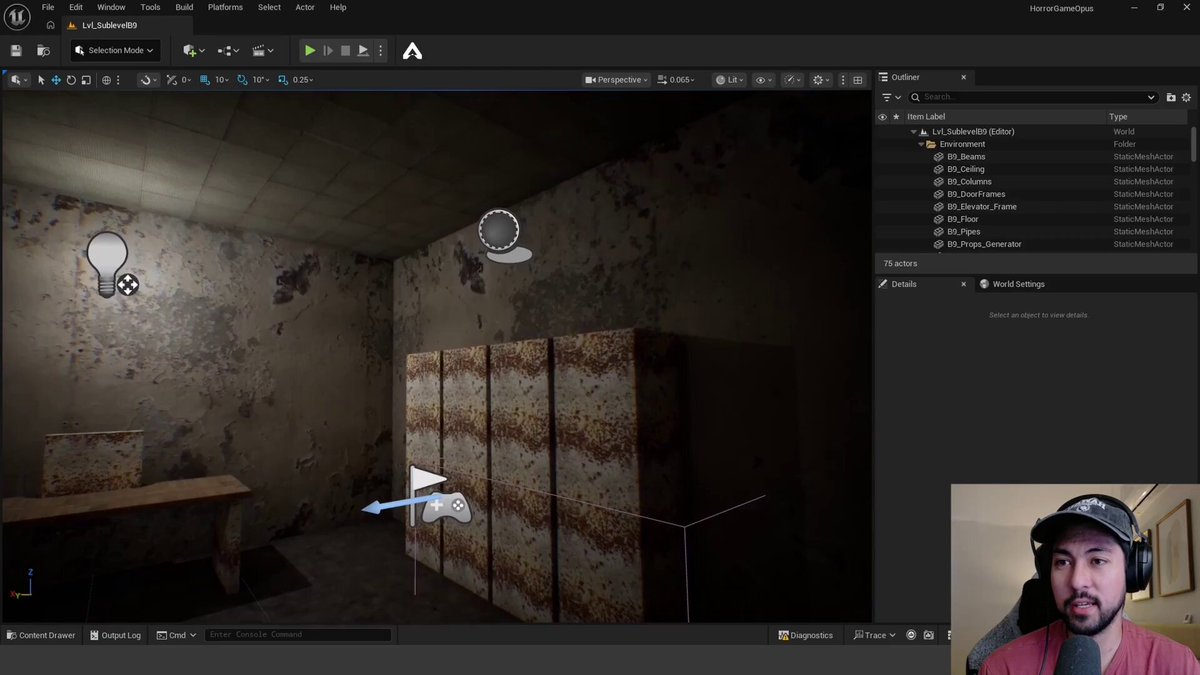Open the viewport performance gauge dropdown
This screenshot has width=1200, height=675.
click(792, 80)
